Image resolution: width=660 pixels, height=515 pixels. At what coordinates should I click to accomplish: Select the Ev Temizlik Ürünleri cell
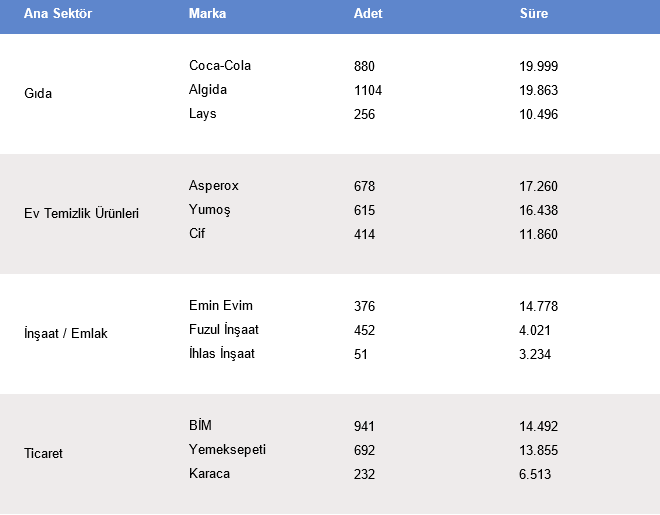[x=81, y=214]
